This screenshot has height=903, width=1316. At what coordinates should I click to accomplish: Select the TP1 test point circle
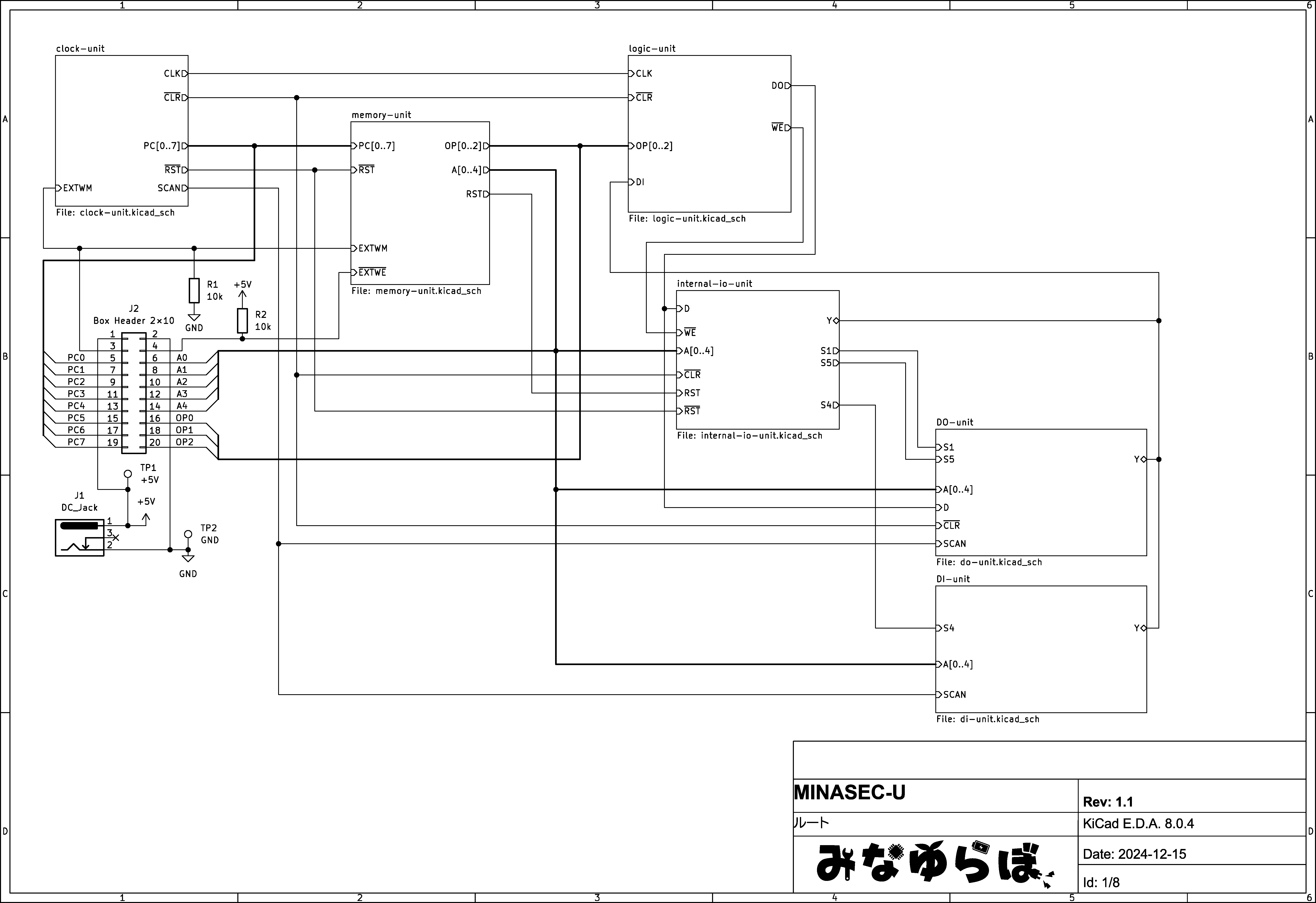click(128, 474)
